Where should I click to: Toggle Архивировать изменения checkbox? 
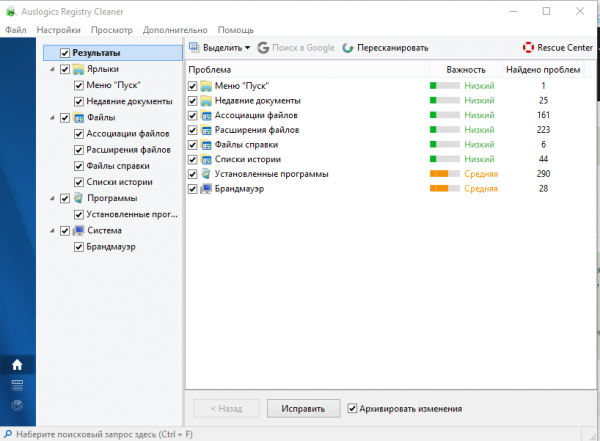click(352, 408)
